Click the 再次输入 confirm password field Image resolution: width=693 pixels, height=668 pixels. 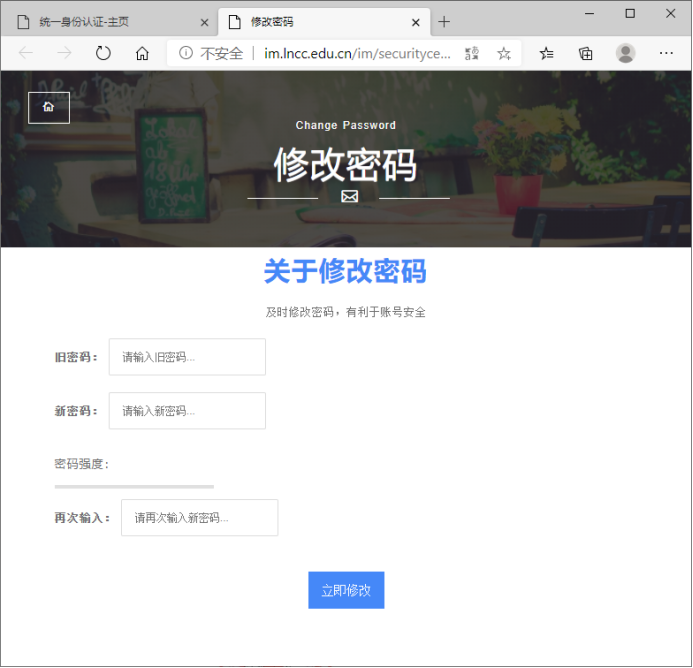tap(199, 518)
